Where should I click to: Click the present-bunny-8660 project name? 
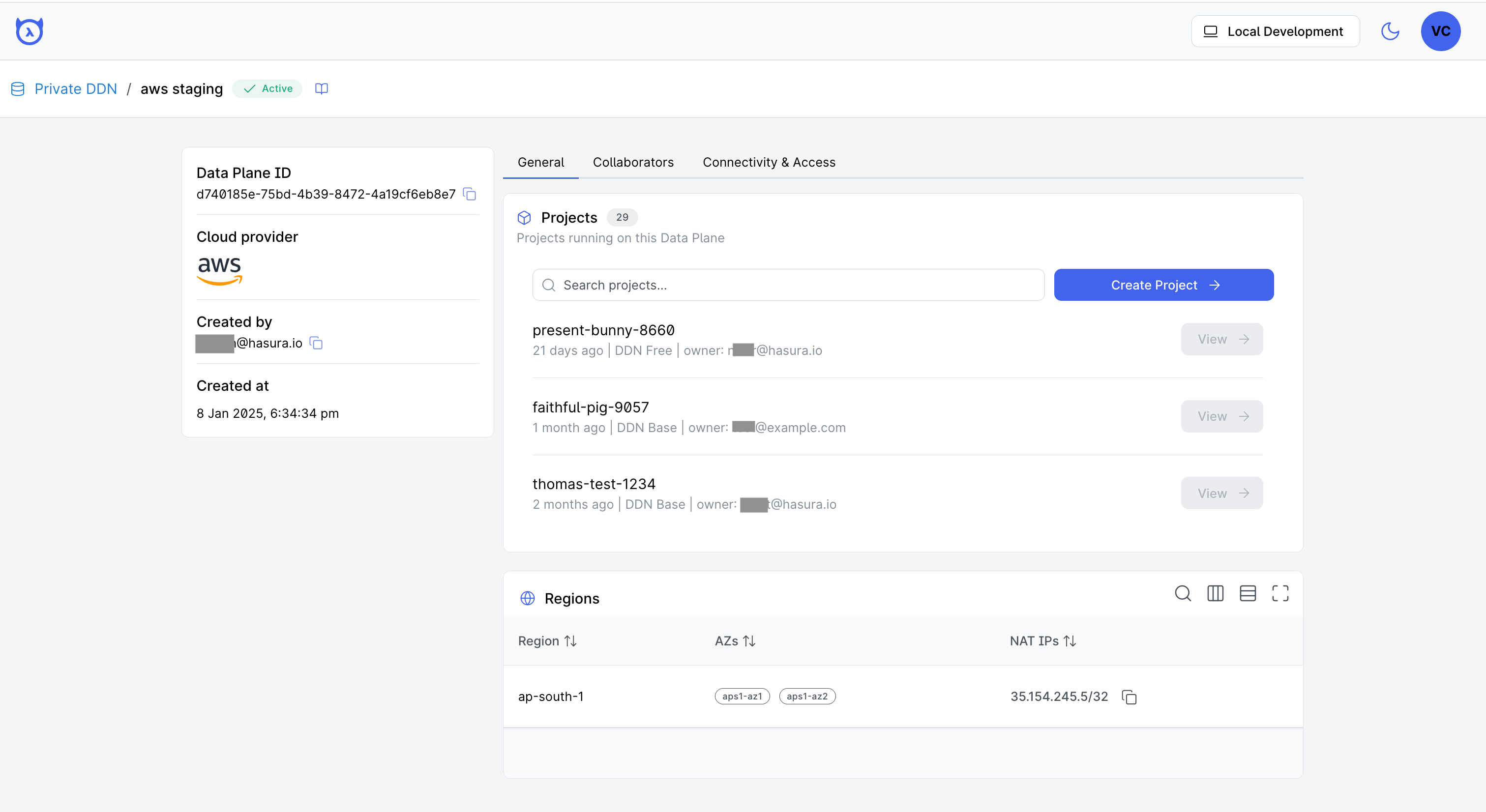coord(603,330)
